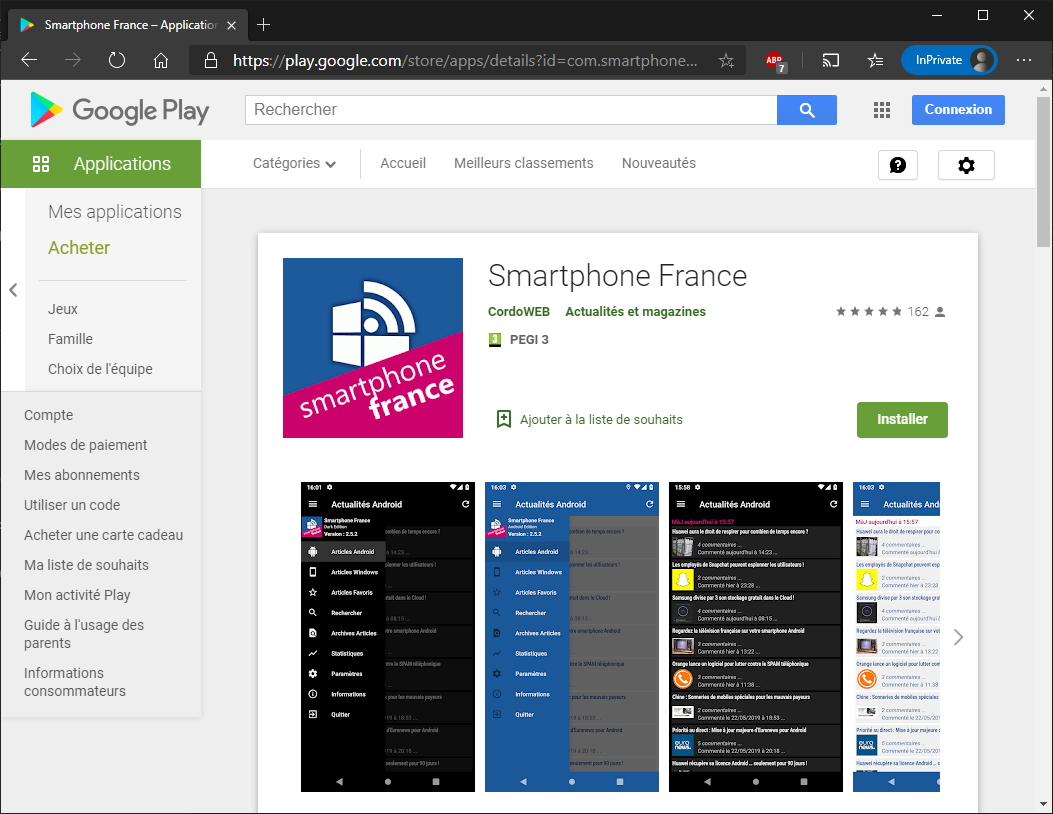1053x814 pixels.
Task: Click the cast media icon
Action: coord(831,60)
